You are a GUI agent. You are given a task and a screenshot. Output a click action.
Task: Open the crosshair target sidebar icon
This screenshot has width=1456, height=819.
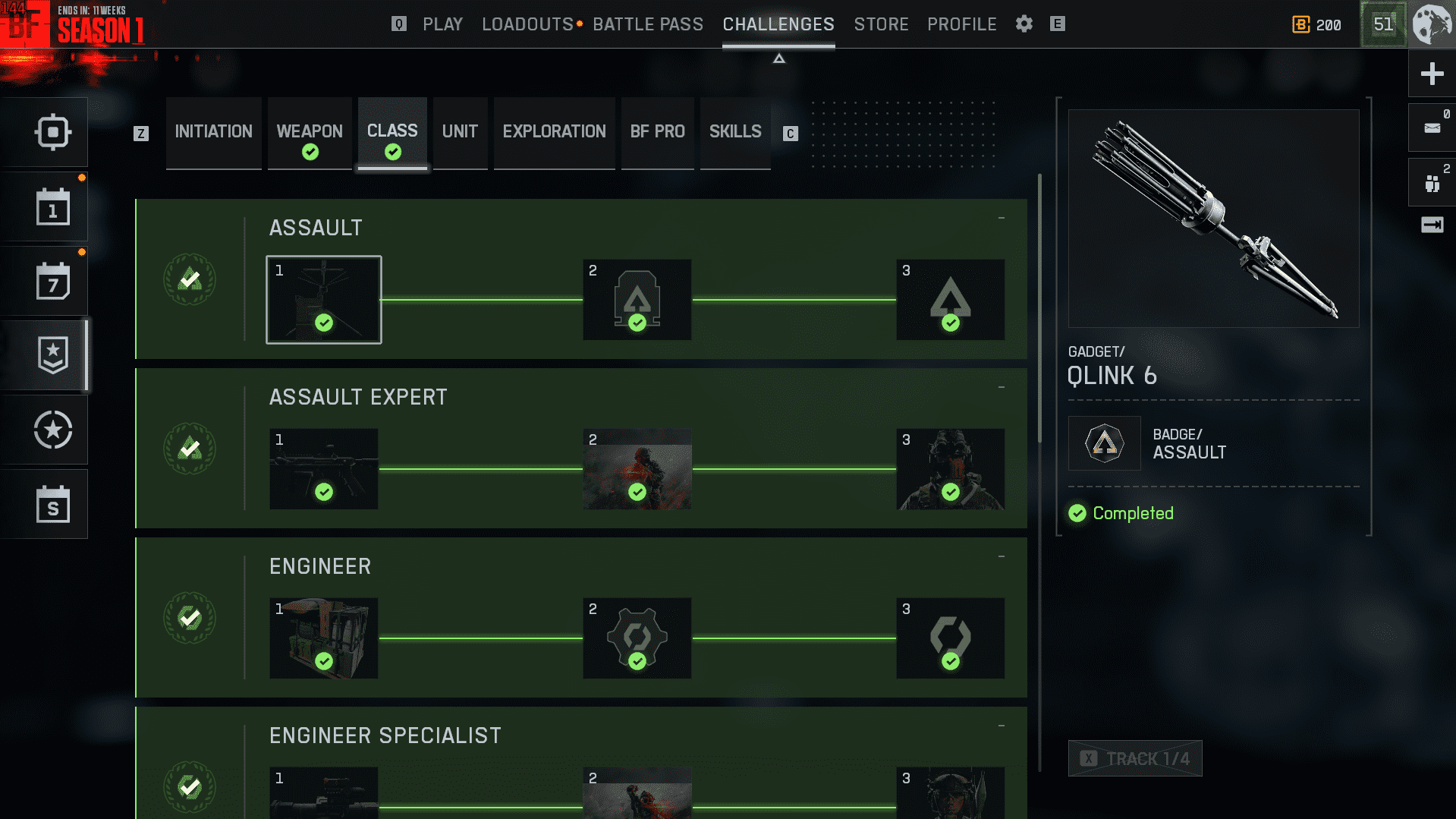[x=52, y=132]
